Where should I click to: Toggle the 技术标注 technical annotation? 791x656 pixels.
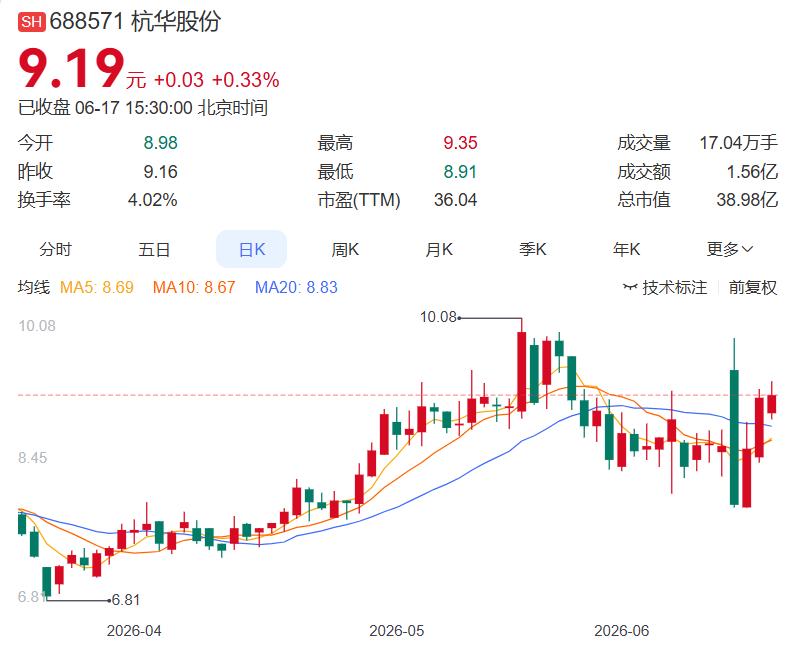674,288
